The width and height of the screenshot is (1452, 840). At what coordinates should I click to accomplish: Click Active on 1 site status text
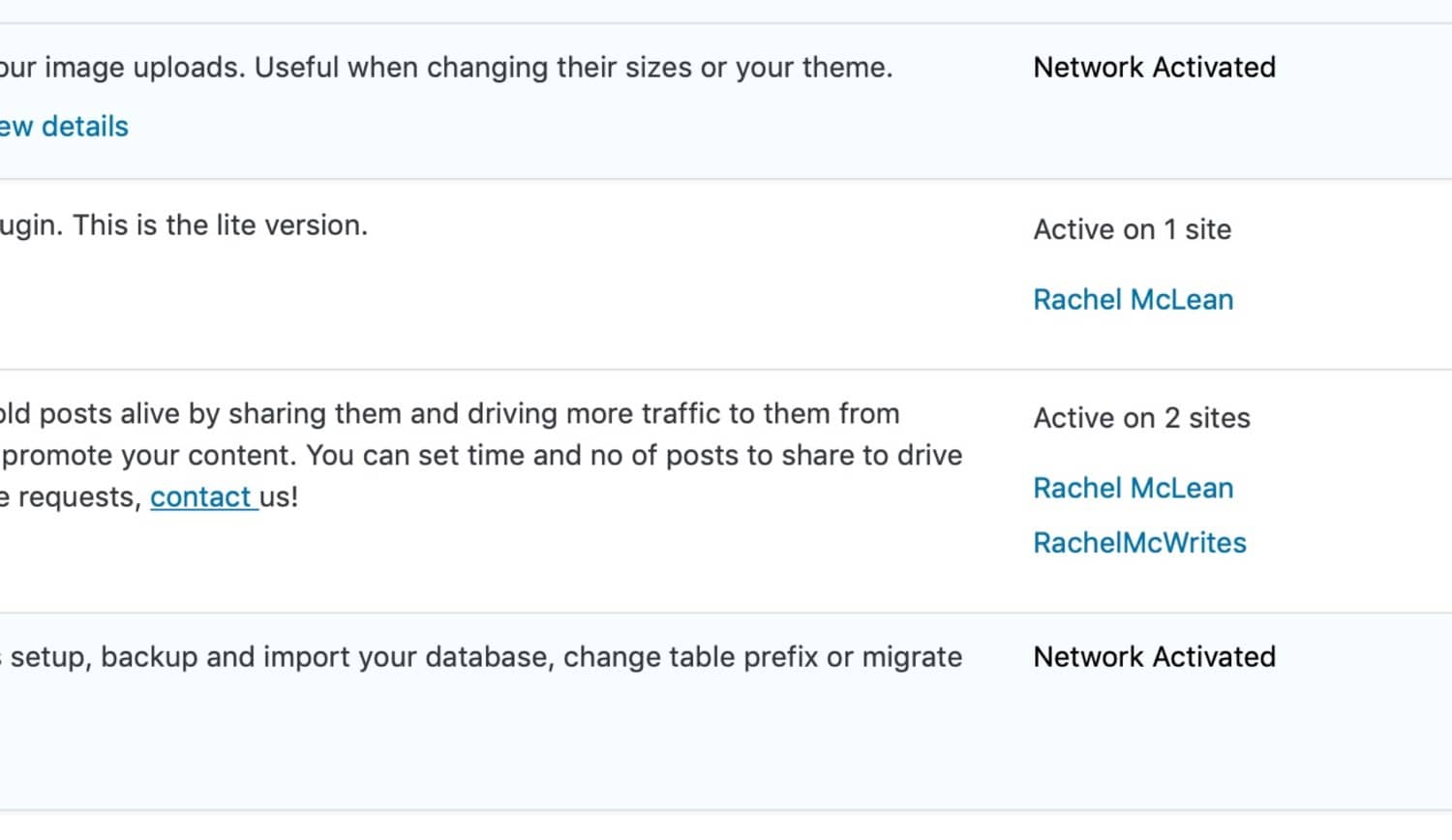pyautogui.click(x=1133, y=229)
